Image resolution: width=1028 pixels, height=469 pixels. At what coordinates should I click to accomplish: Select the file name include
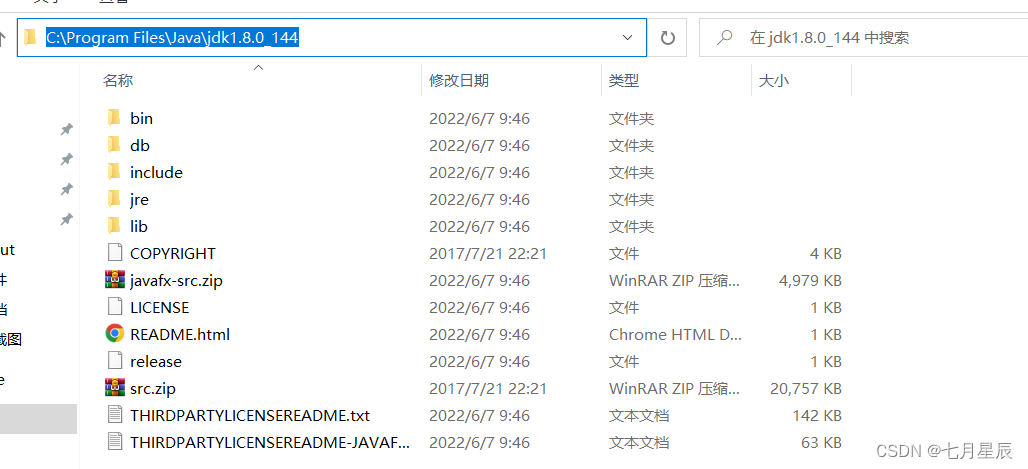point(156,173)
